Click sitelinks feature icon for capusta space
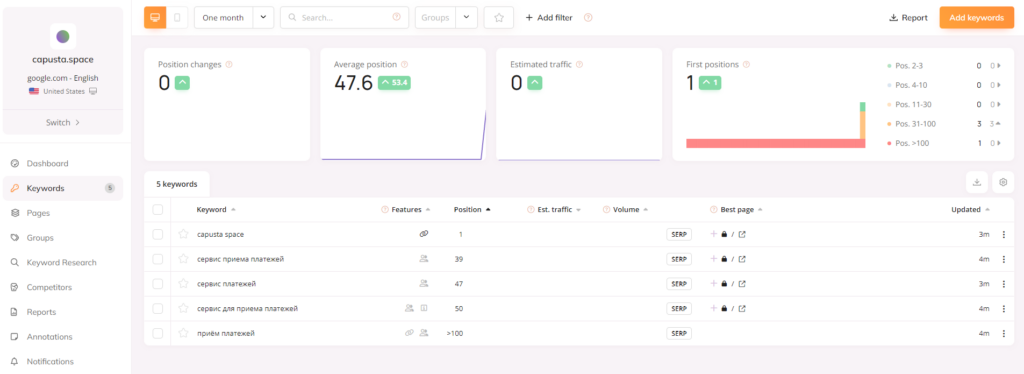1024x374 pixels. pyautogui.click(x=424, y=234)
